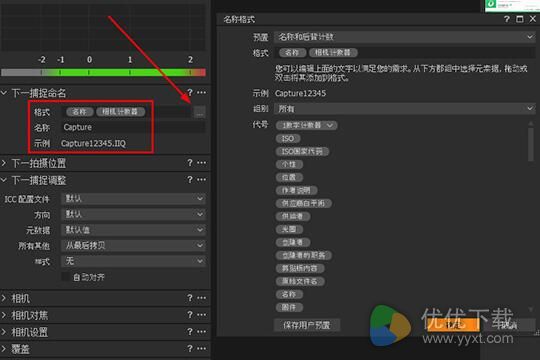Open the 预置 preset dropdown
The image size is (540, 360).
click(x=405, y=37)
